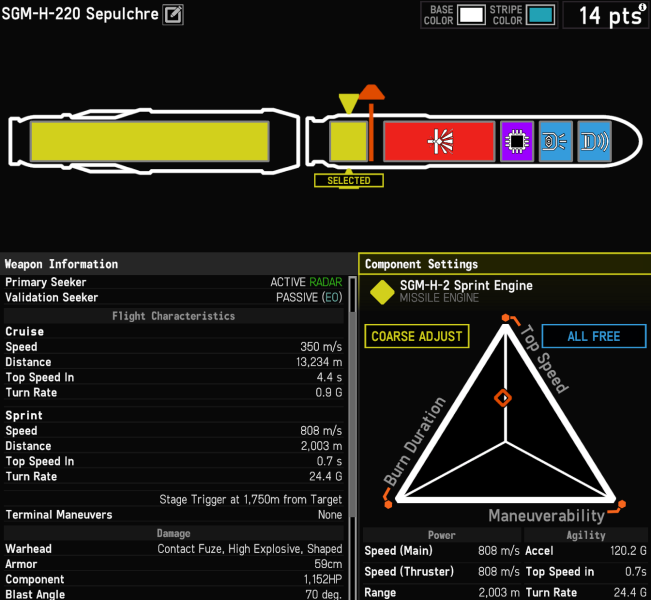Click the yellow triangle selection marker
Screen dimensions: 651x600
click(x=348, y=103)
